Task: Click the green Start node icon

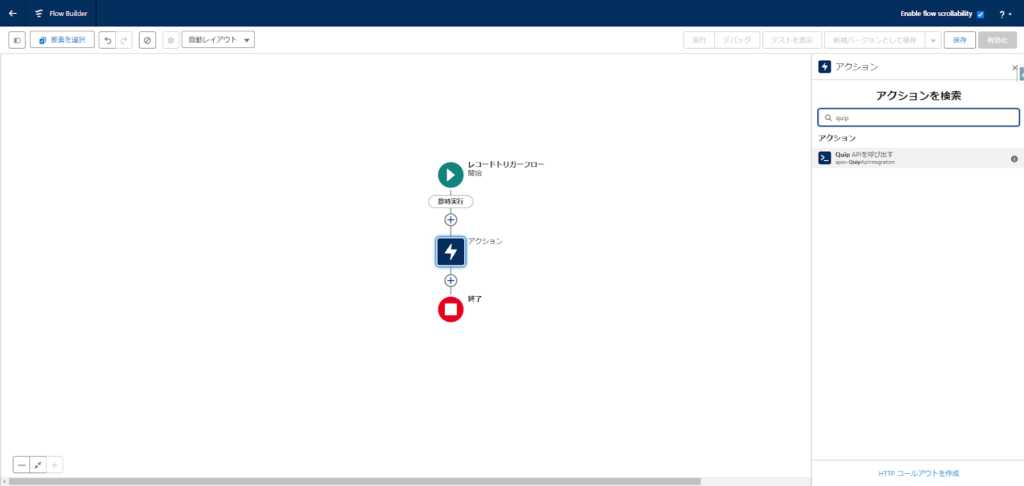Action: tap(450, 174)
